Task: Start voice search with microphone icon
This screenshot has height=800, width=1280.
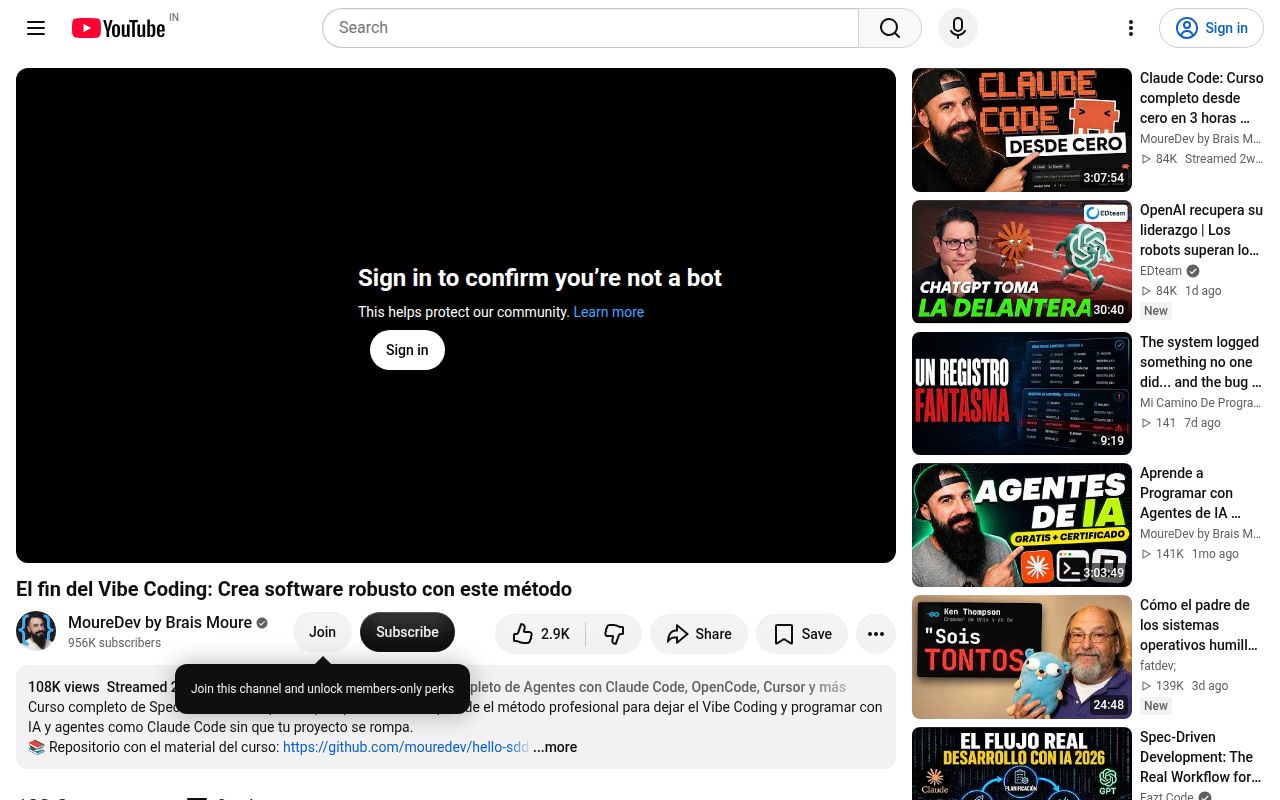Action: (x=958, y=28)
